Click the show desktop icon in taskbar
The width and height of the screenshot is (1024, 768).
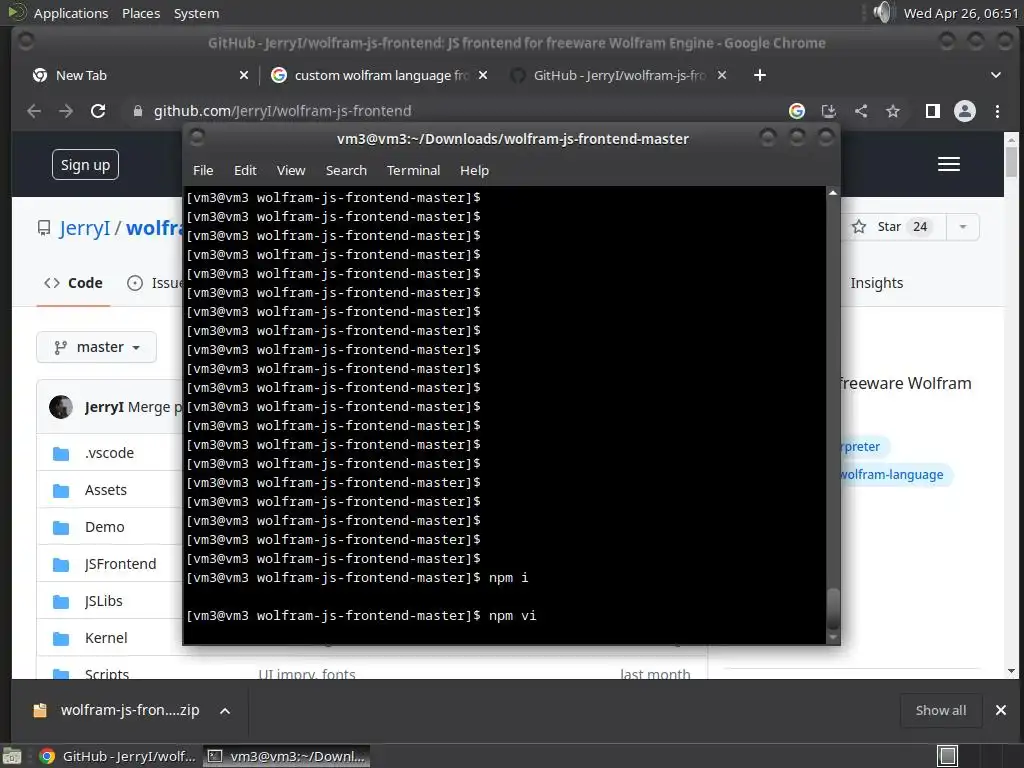[12, 756]
